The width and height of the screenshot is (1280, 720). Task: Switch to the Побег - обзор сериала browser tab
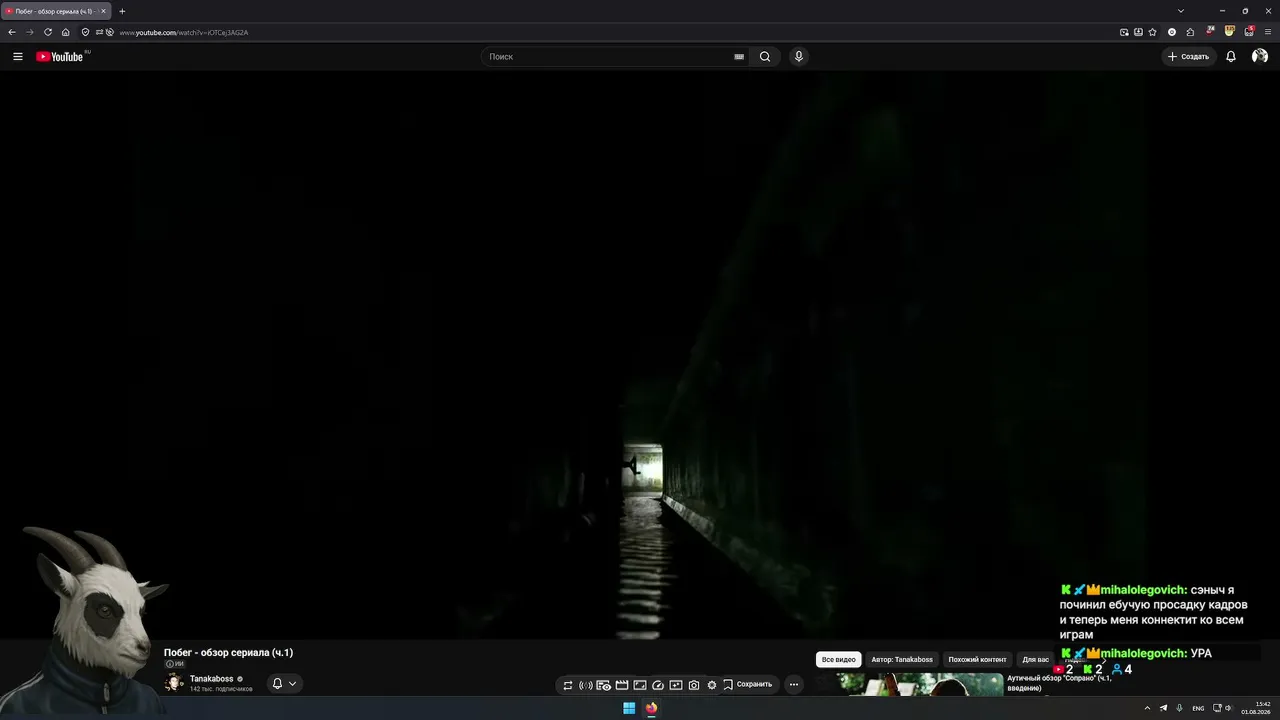pyautogui.click(x=55, y=11)
